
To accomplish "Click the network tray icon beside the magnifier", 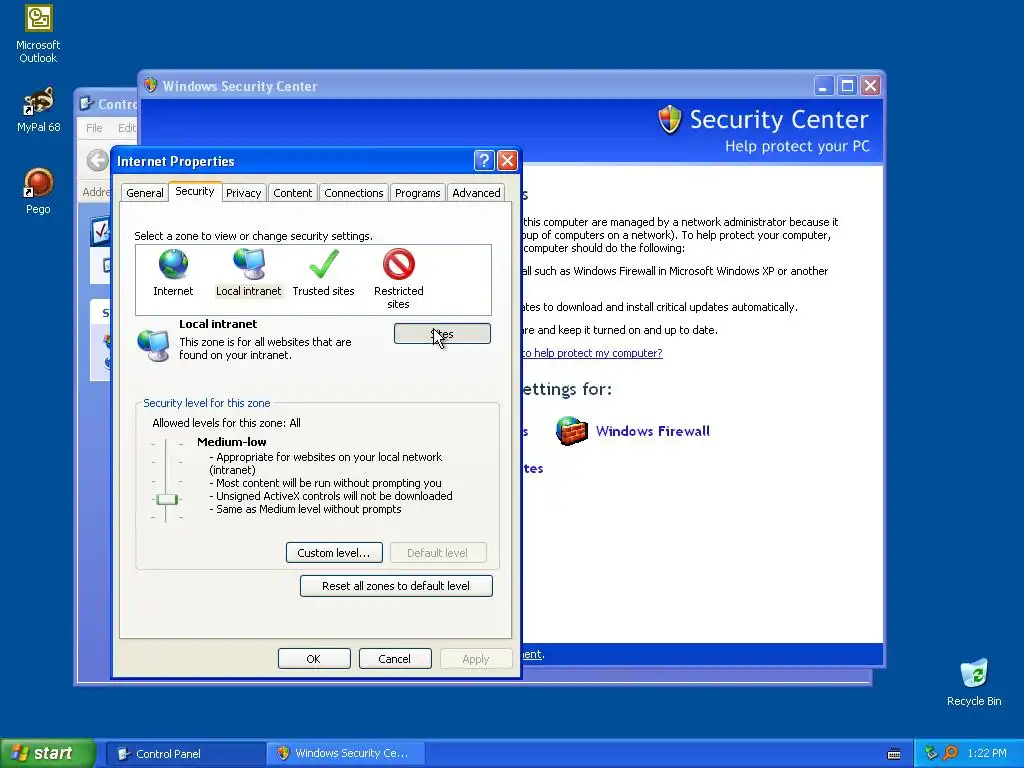I will pyautogui.click(x=931, y=753).
